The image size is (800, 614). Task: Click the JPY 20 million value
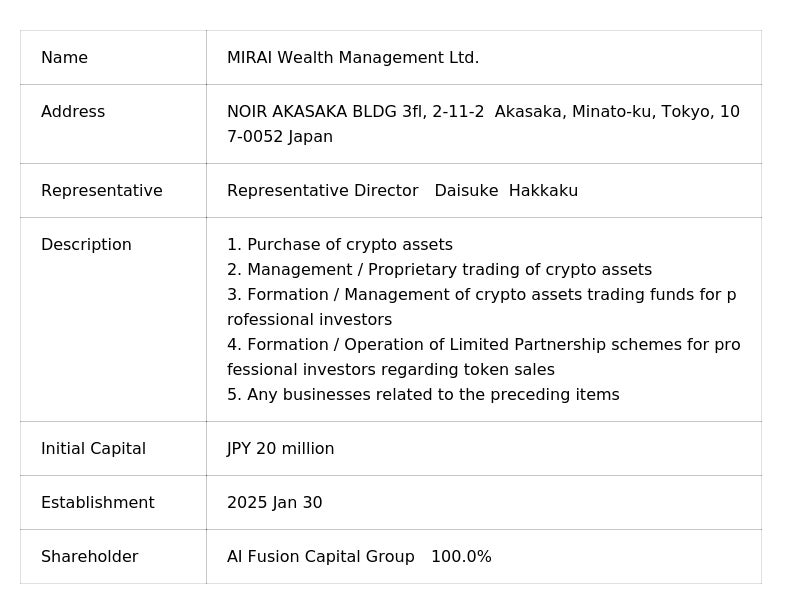(x=281, y=449)
